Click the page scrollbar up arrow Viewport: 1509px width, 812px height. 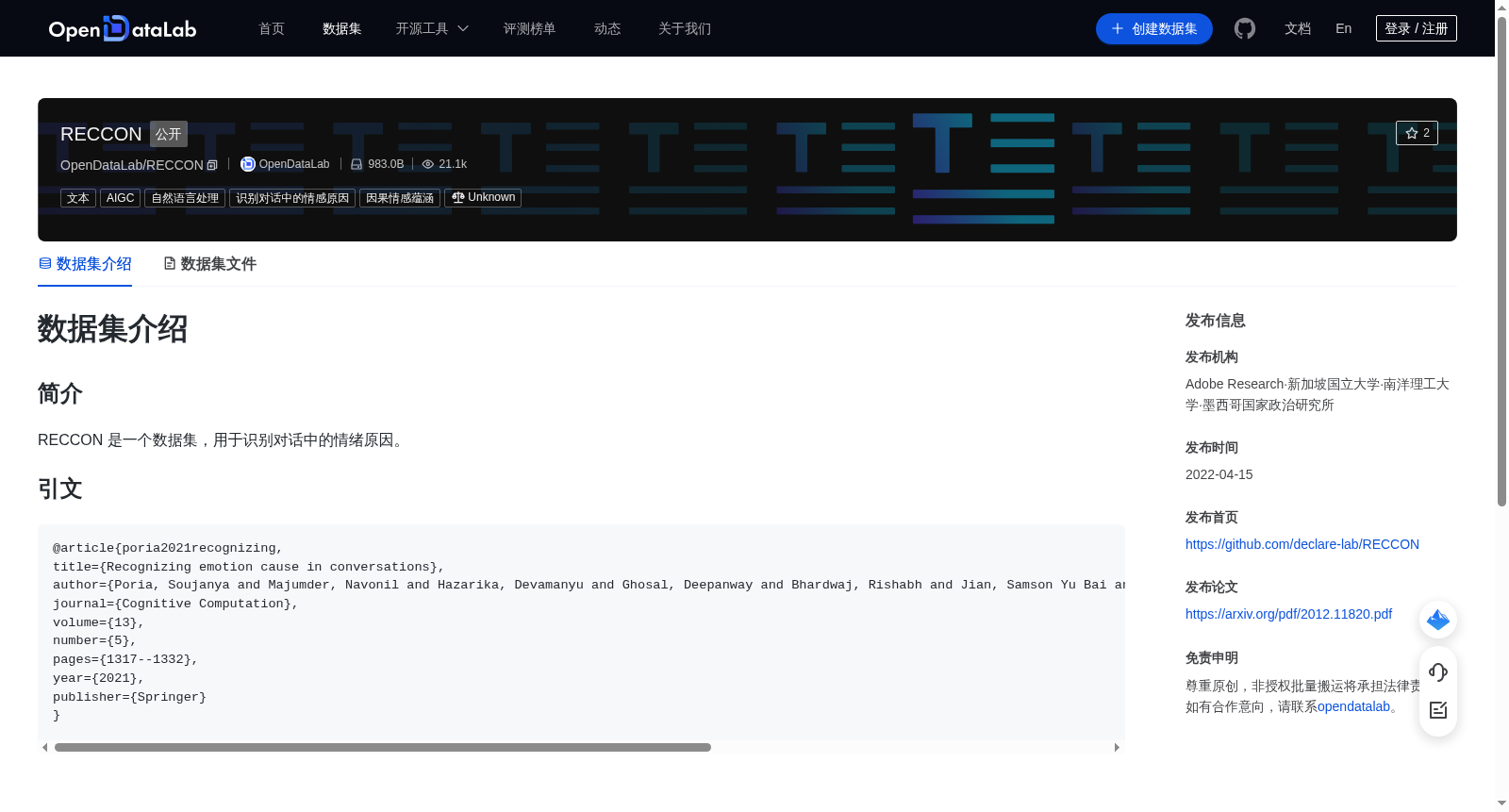1501,7
